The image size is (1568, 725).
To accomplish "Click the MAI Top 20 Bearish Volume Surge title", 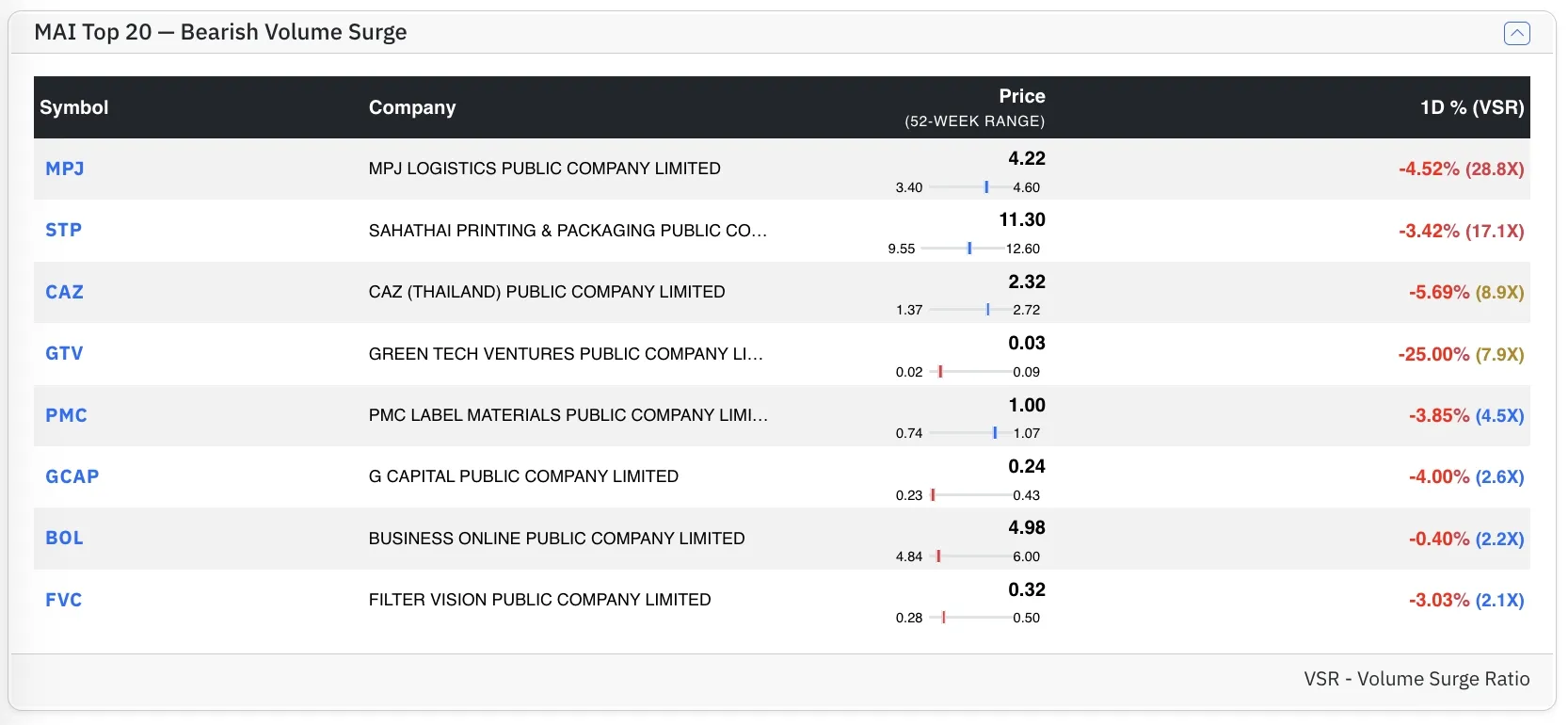I will coord(220,32).
